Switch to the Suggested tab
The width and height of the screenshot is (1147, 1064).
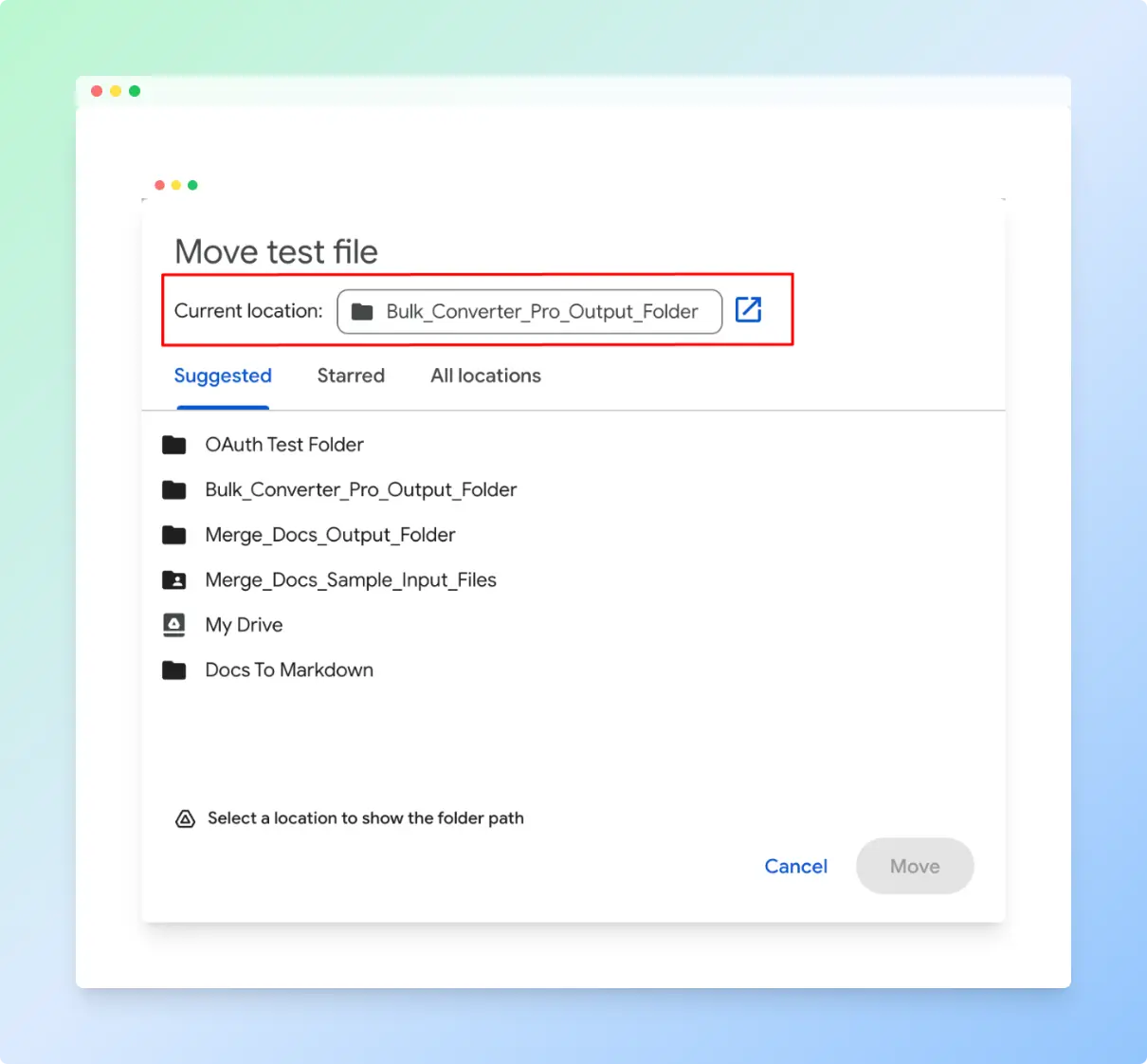(223, 376)
